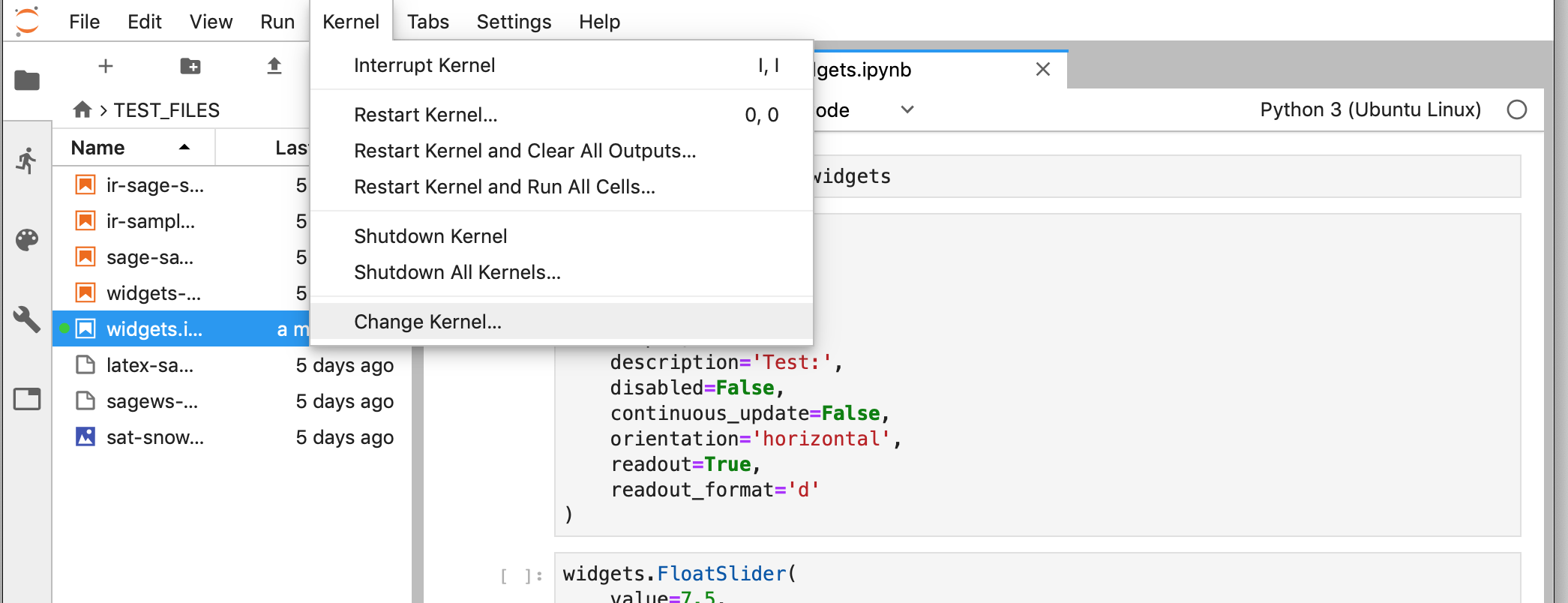Viewport: 1568px width, 603px height.
Task: Click the New Launcher plus icon
Action: (106, 66)
